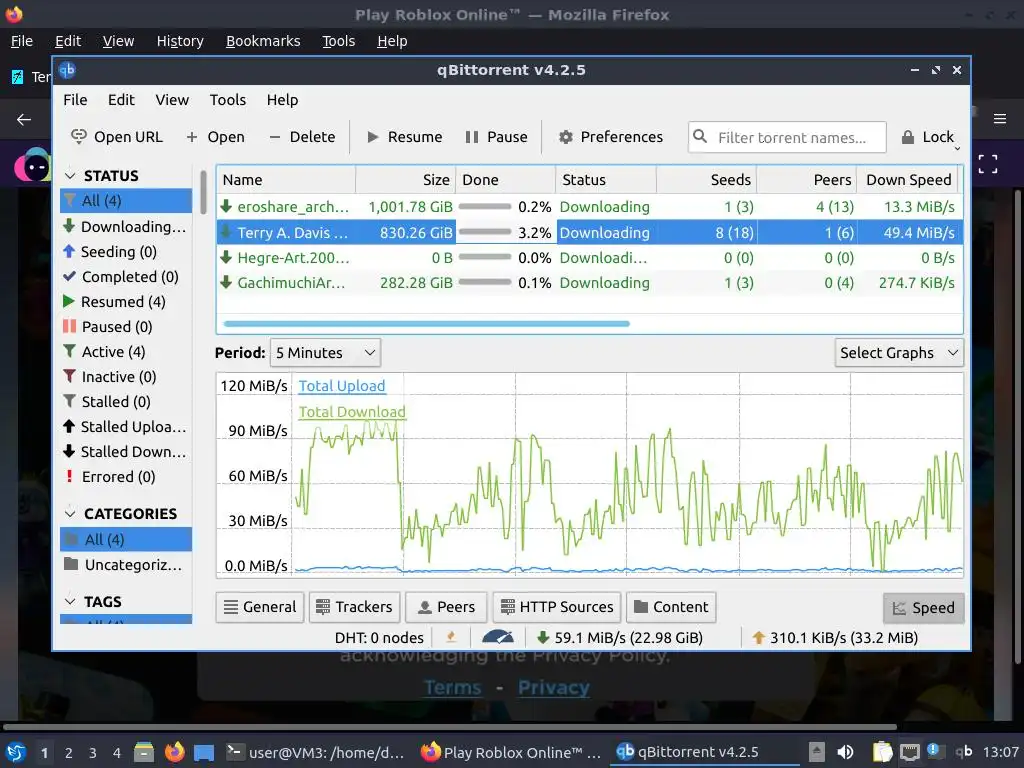The image size is (1024, 768).
Task: Filter by Paused (0) status
Action: coord(126,327)
